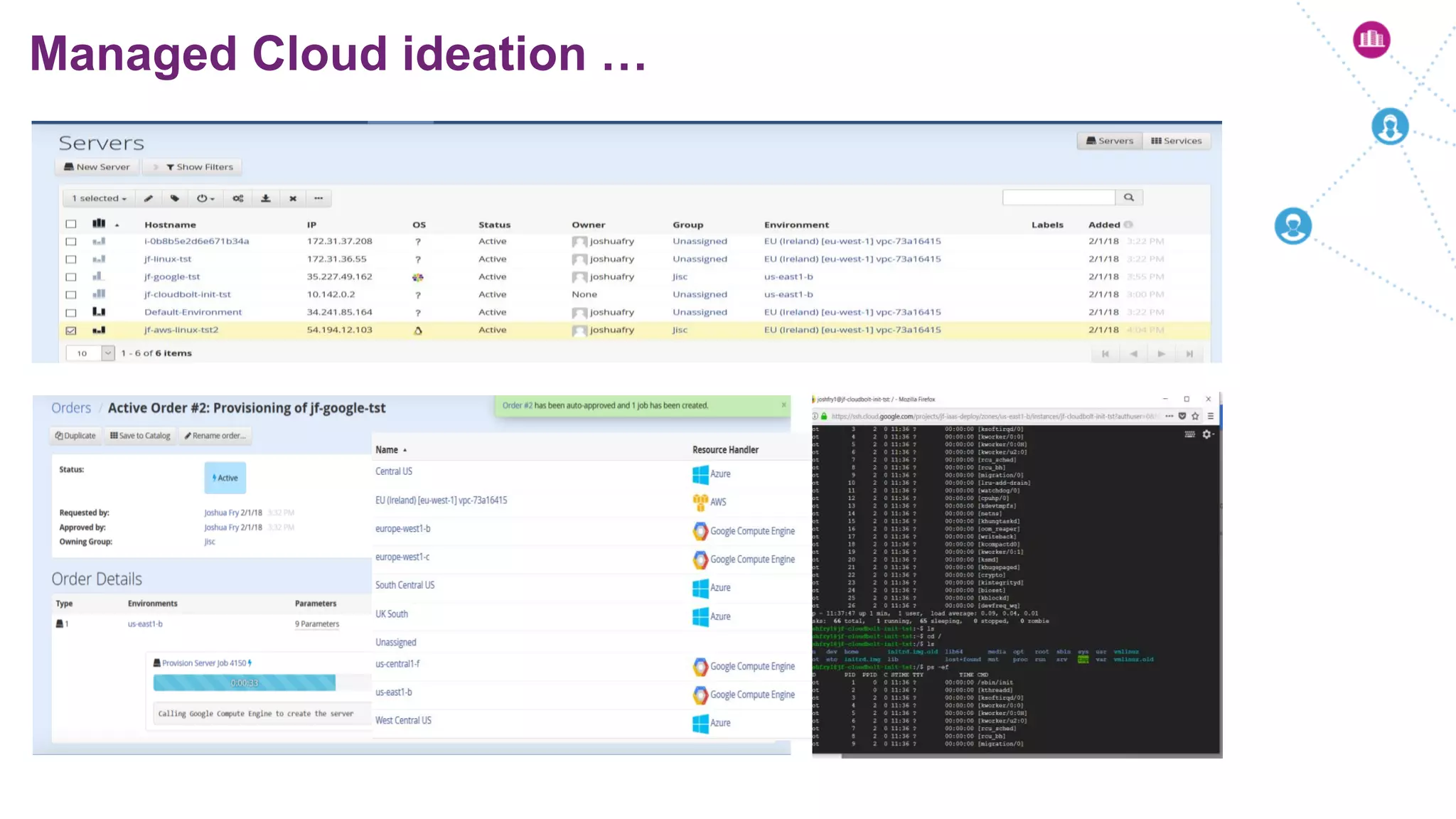
Task: Open the Orders breadcrumb link
Action: (71, 408)
